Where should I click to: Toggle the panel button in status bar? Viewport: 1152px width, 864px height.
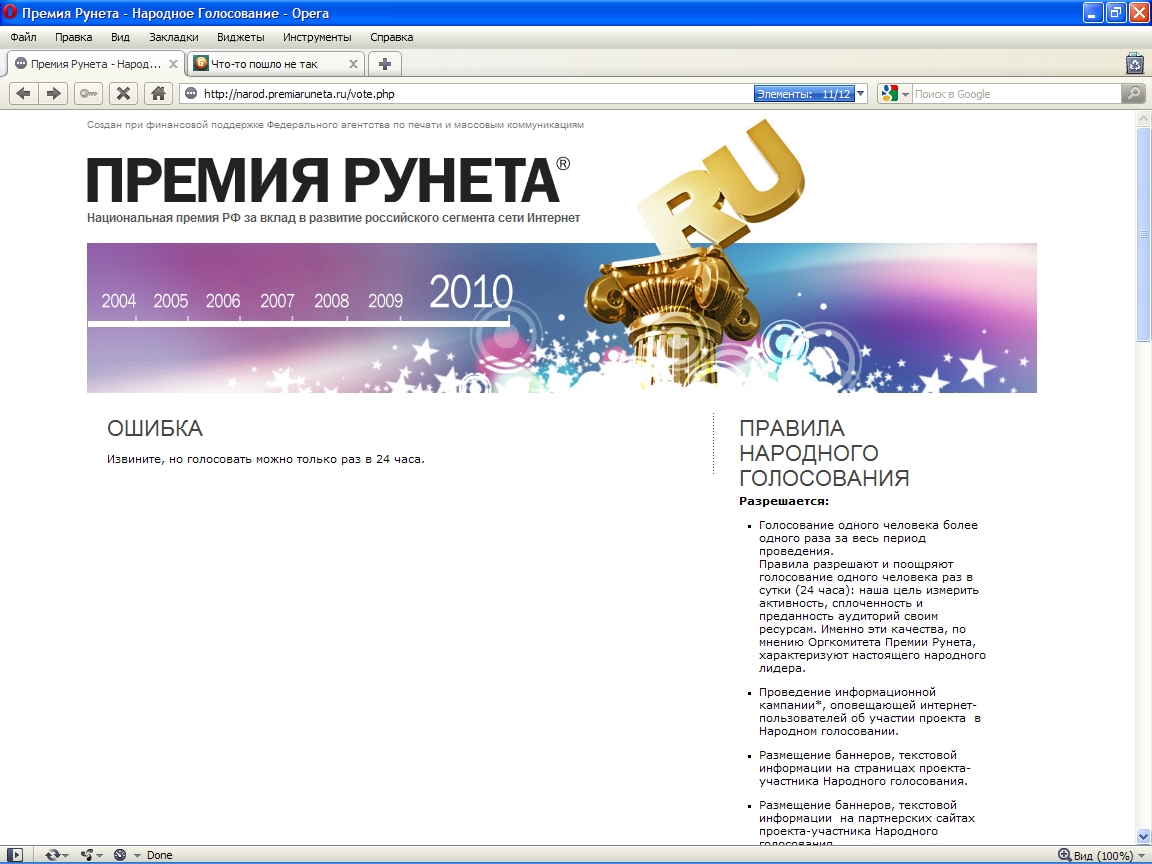click(15, 854)
